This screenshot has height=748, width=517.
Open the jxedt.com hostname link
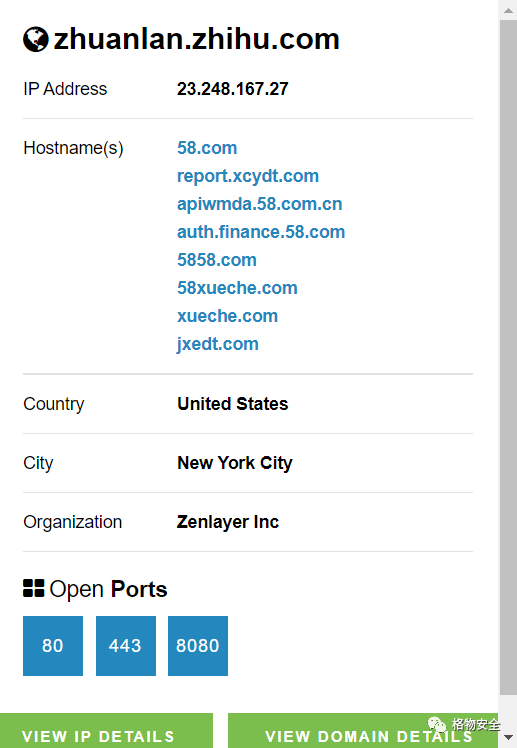pyautogui.click(x=217, y=344)
